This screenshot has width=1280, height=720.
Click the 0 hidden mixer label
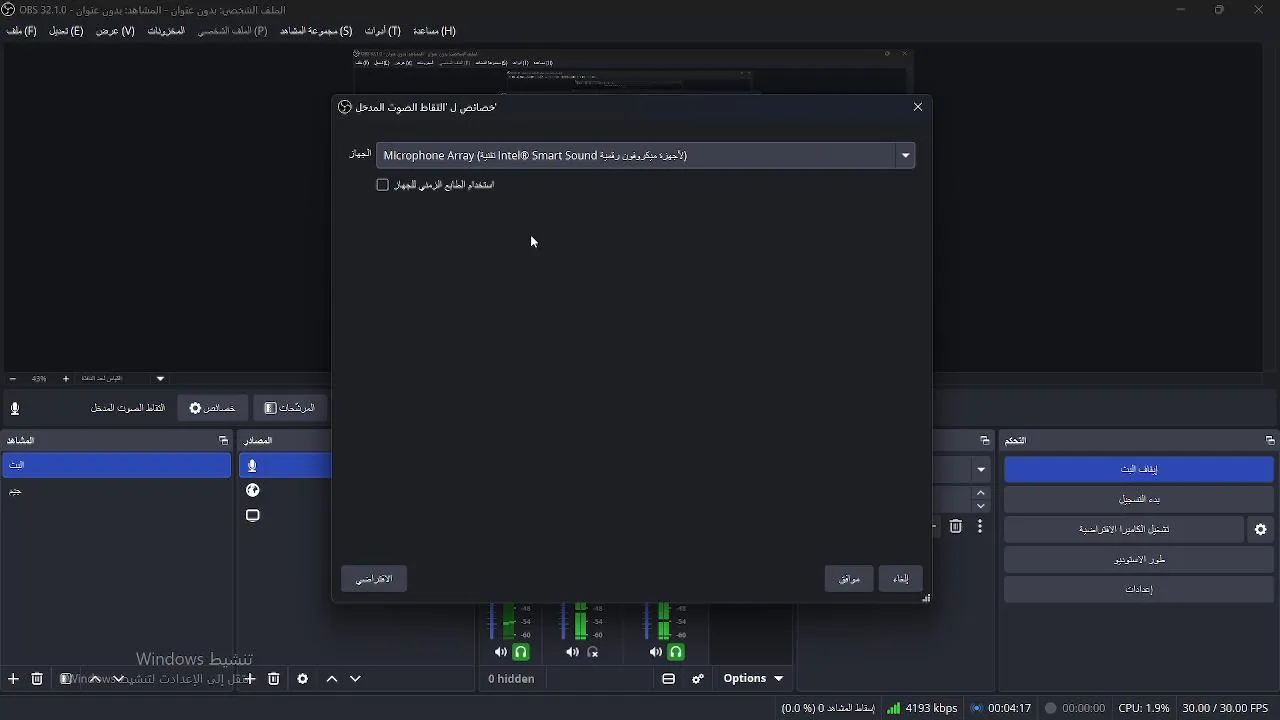(511, 679)
